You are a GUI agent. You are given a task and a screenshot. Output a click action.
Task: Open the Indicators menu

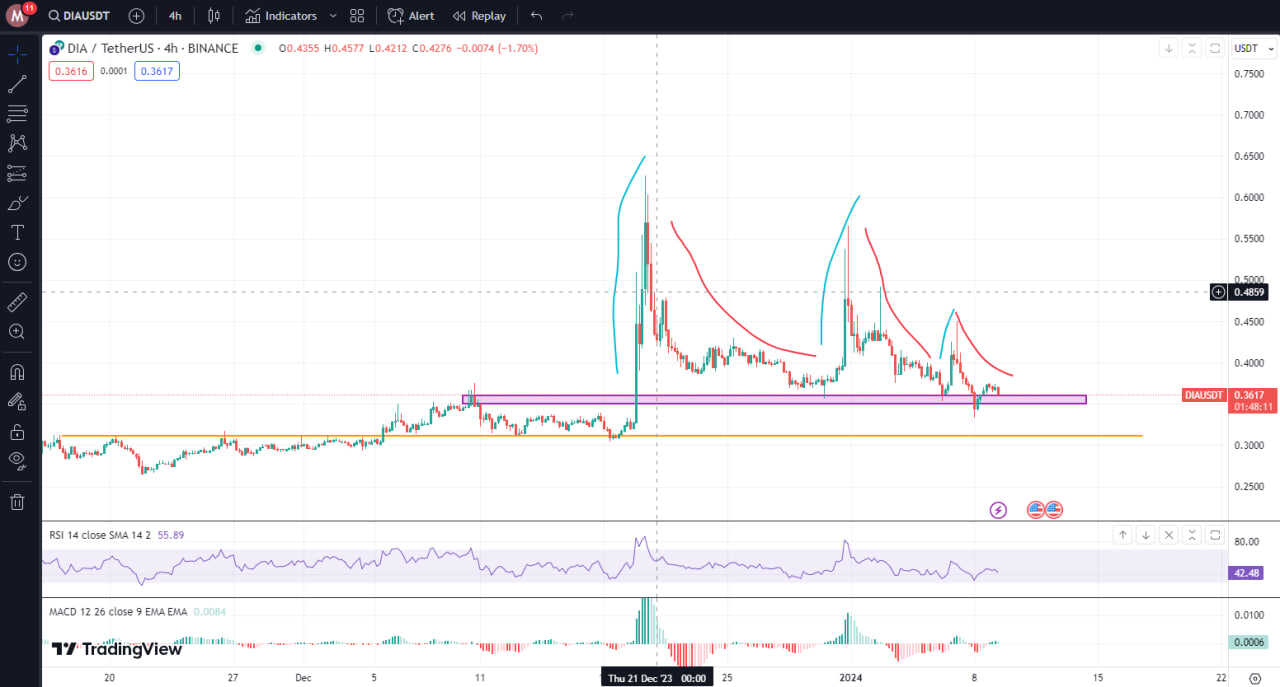point(281,16)
